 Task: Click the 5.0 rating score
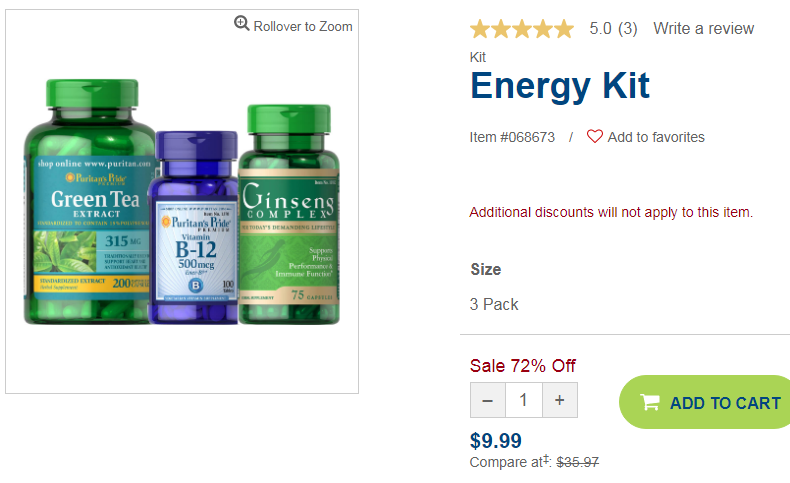tap(600, 28)
